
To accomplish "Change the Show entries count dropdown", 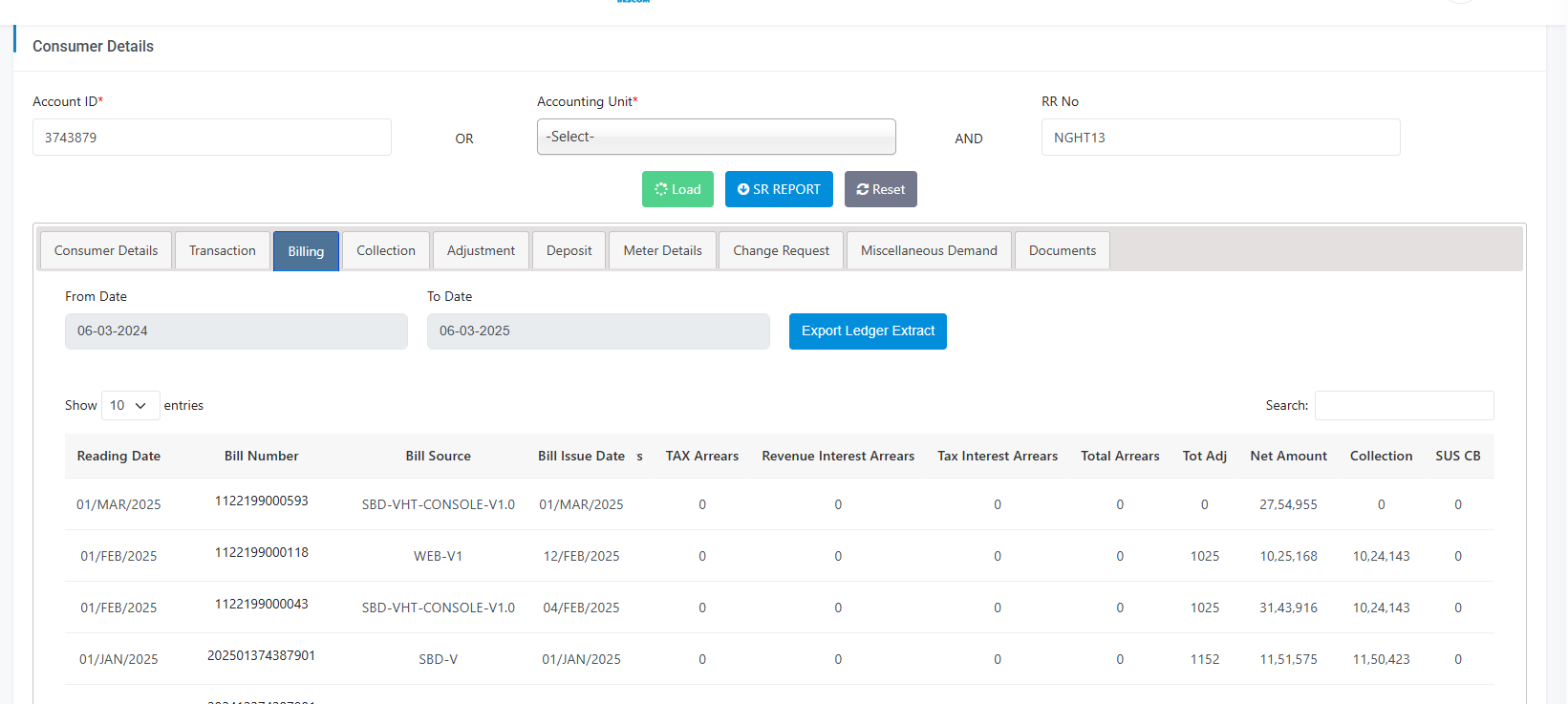I will [130, 405].
